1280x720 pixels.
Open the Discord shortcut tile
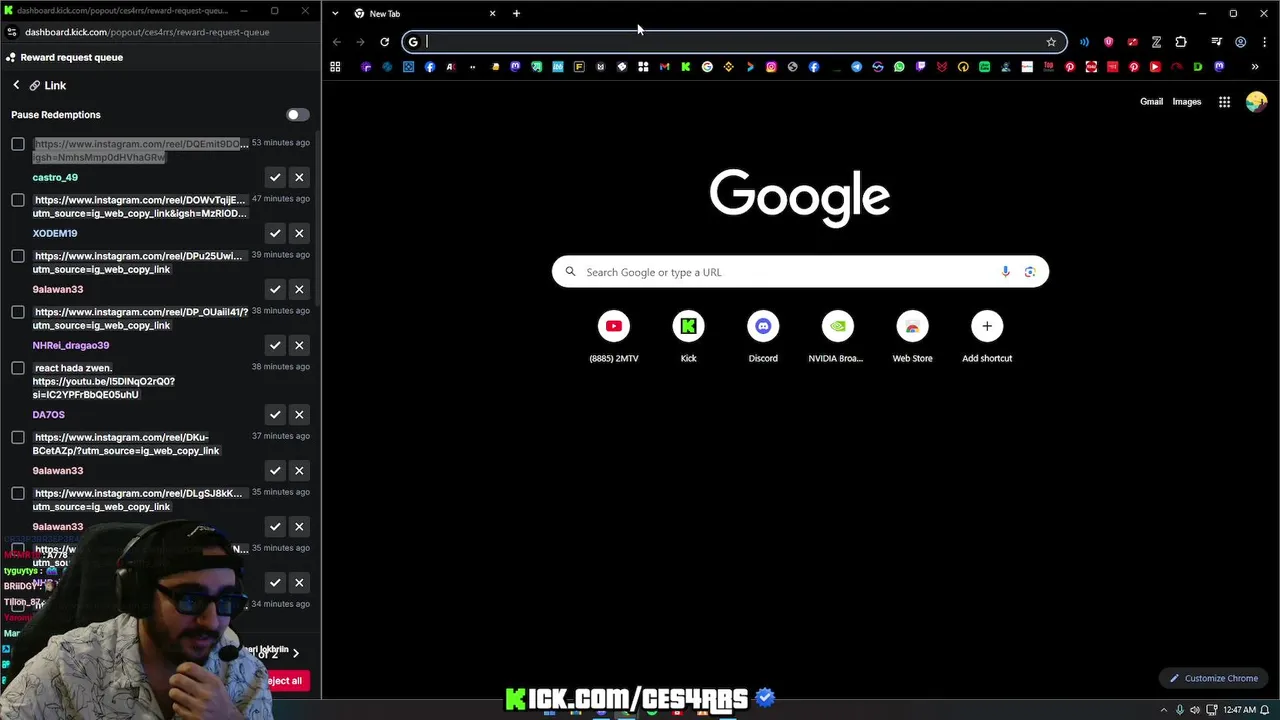point(763,337)
